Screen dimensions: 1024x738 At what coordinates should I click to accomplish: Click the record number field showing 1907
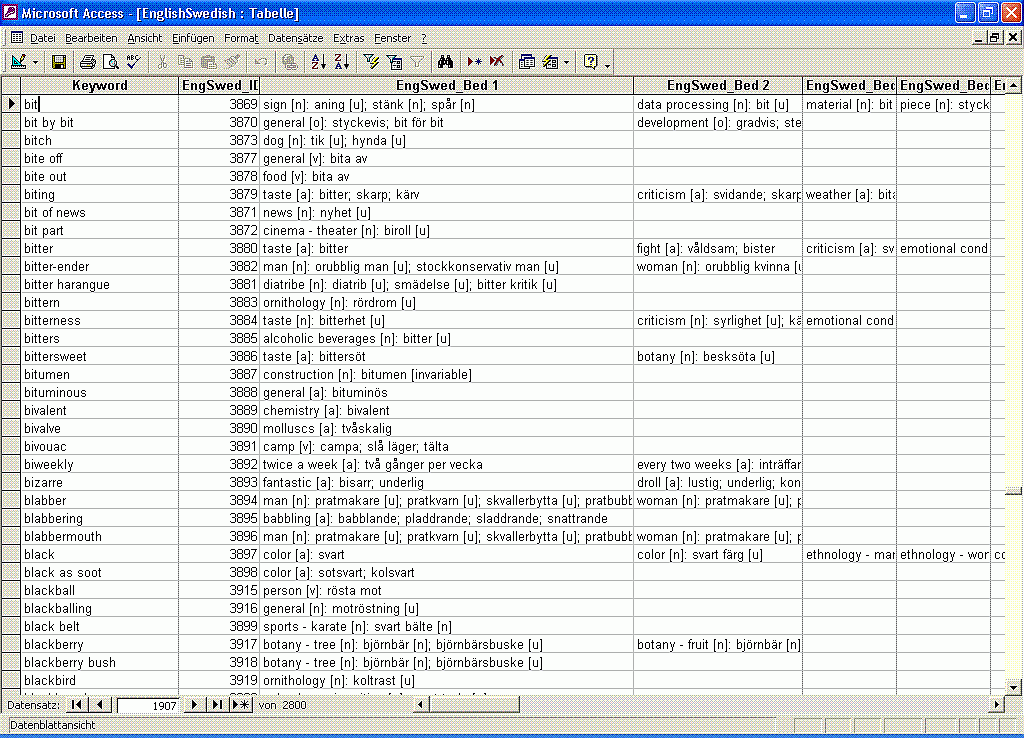click(148, 705)
